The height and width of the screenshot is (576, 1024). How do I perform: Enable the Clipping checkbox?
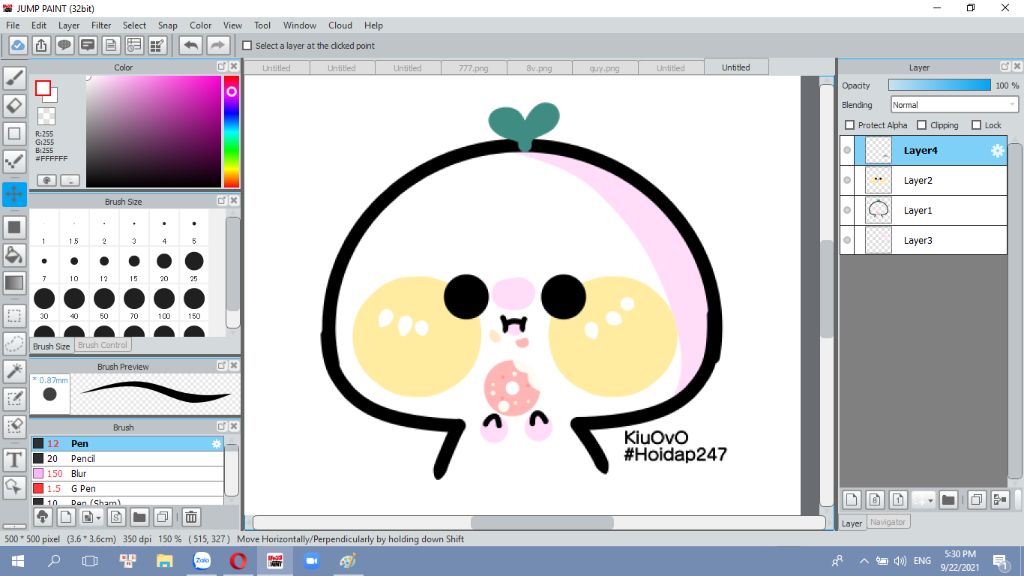tap(921, 125)
